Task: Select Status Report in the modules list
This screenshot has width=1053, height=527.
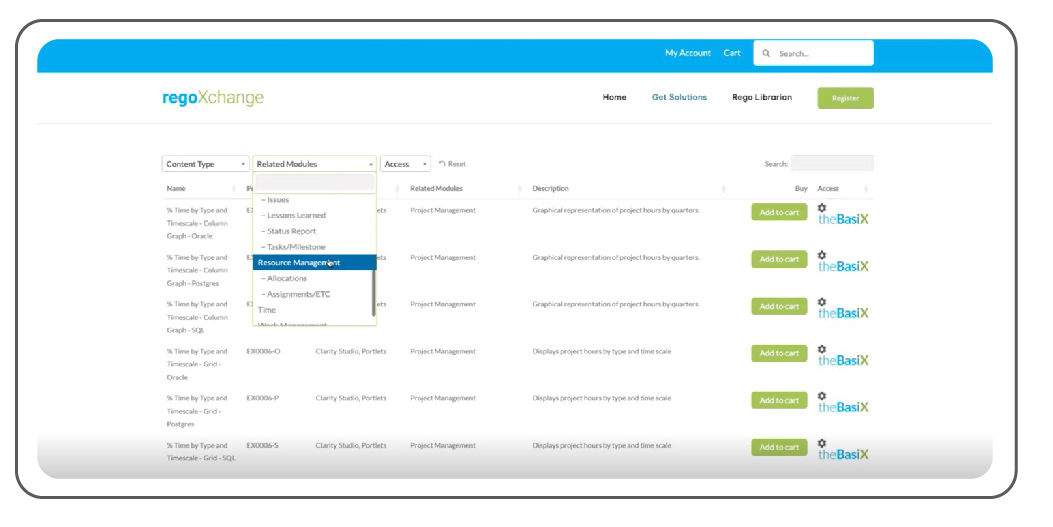Action: (x=312, y=231)
